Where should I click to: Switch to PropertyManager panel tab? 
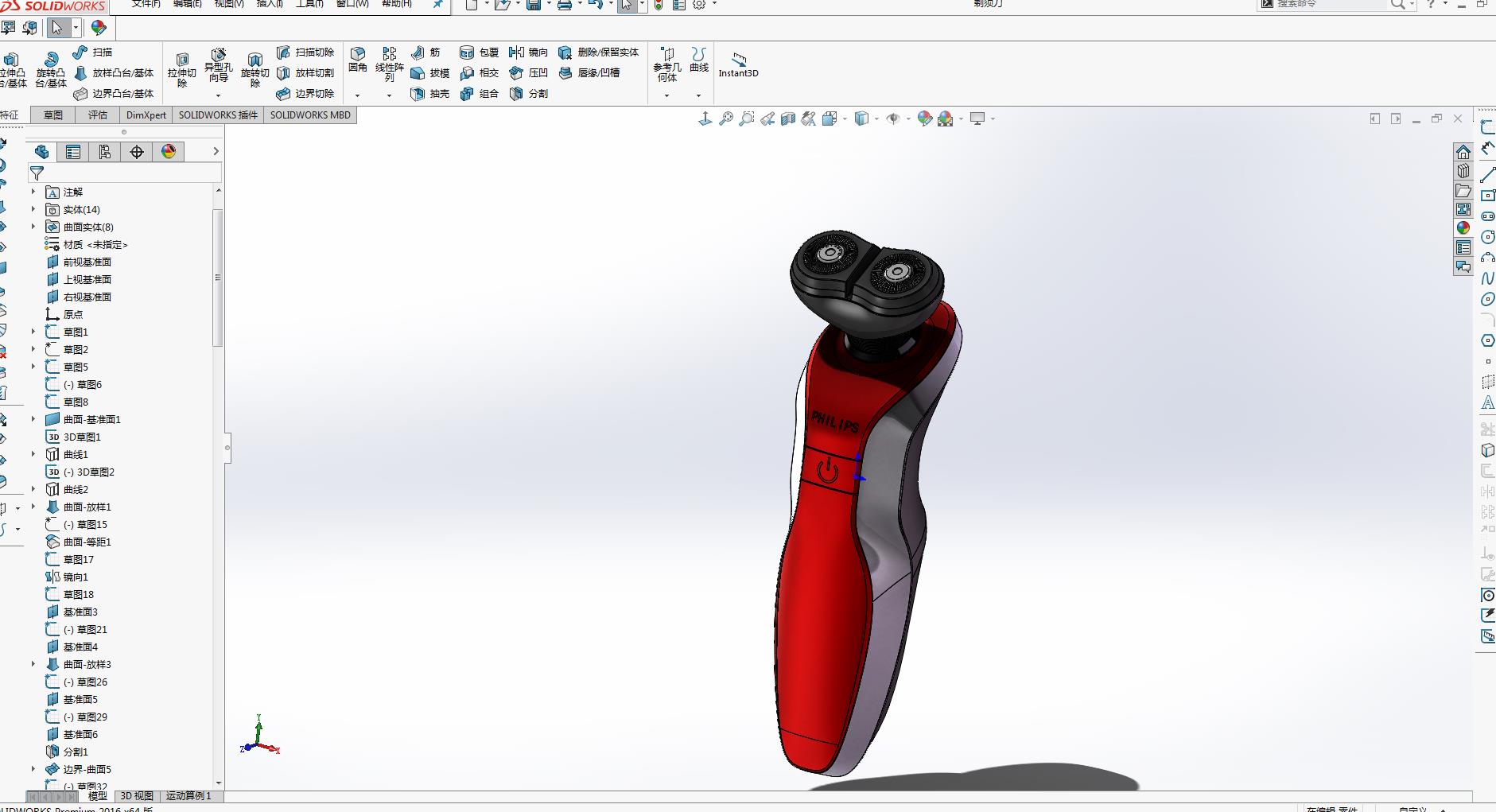[73, 152]
